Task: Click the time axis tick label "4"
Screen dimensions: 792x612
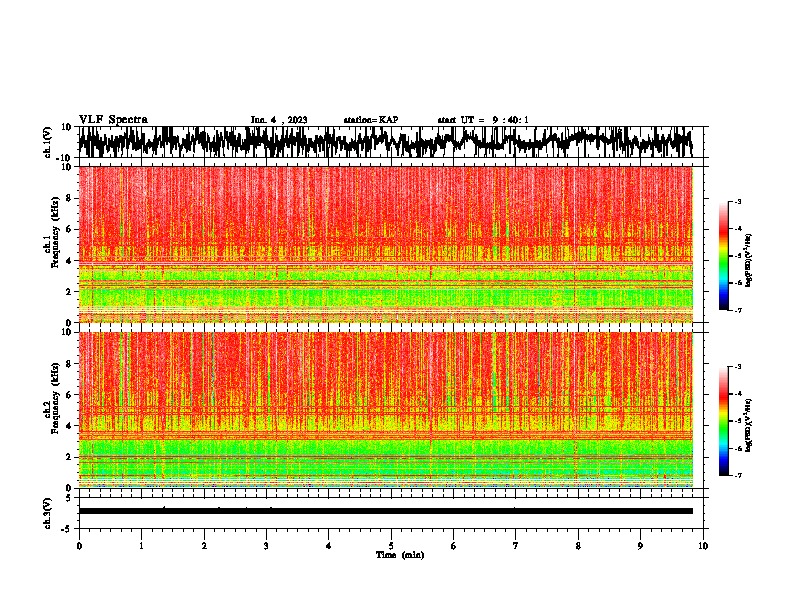Action: (x=329, y=546)
